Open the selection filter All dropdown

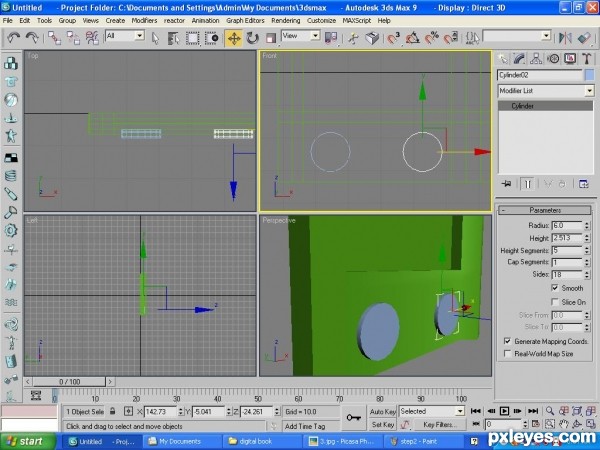point(140,36)
